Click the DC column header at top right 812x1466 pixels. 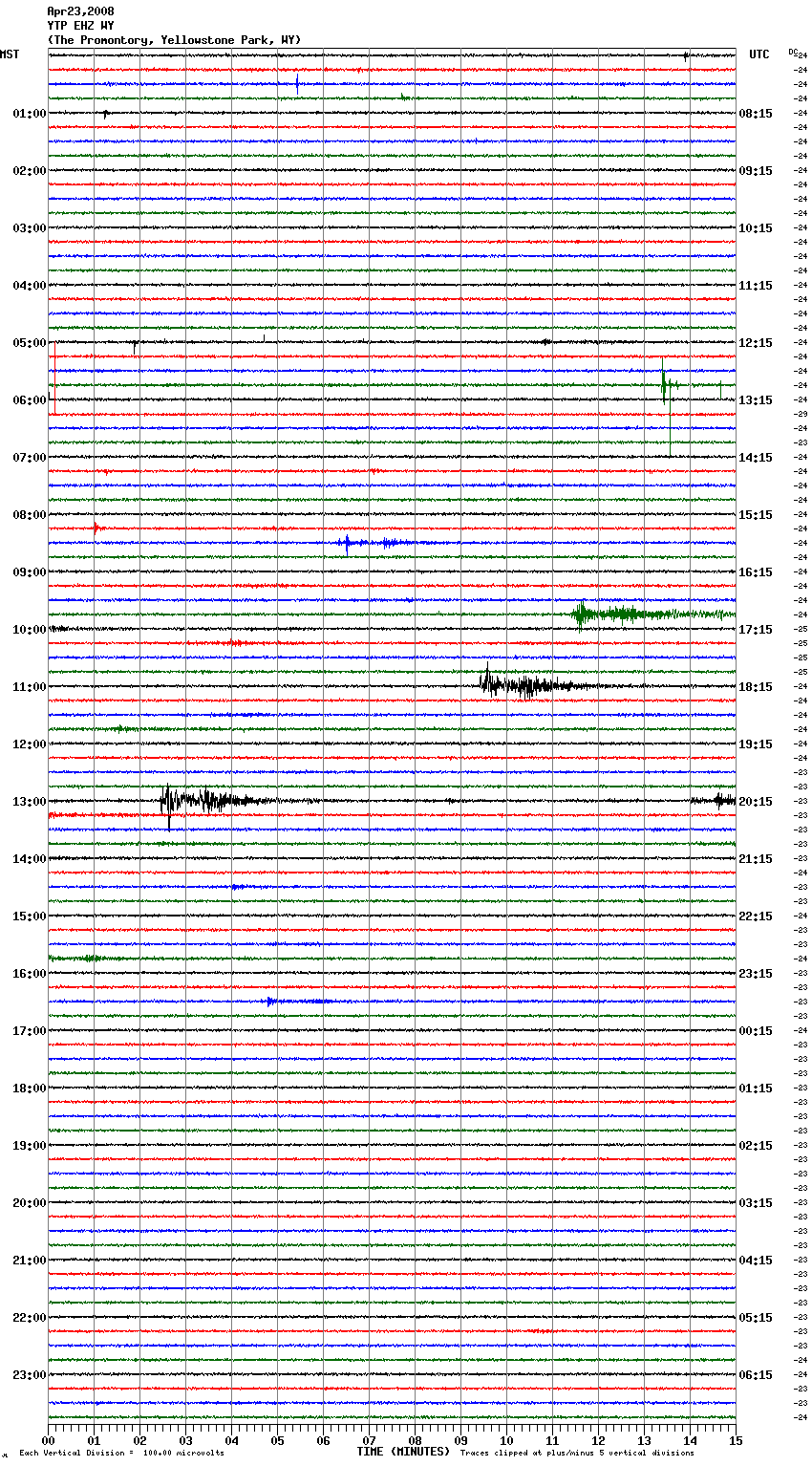tap(792, 52)
